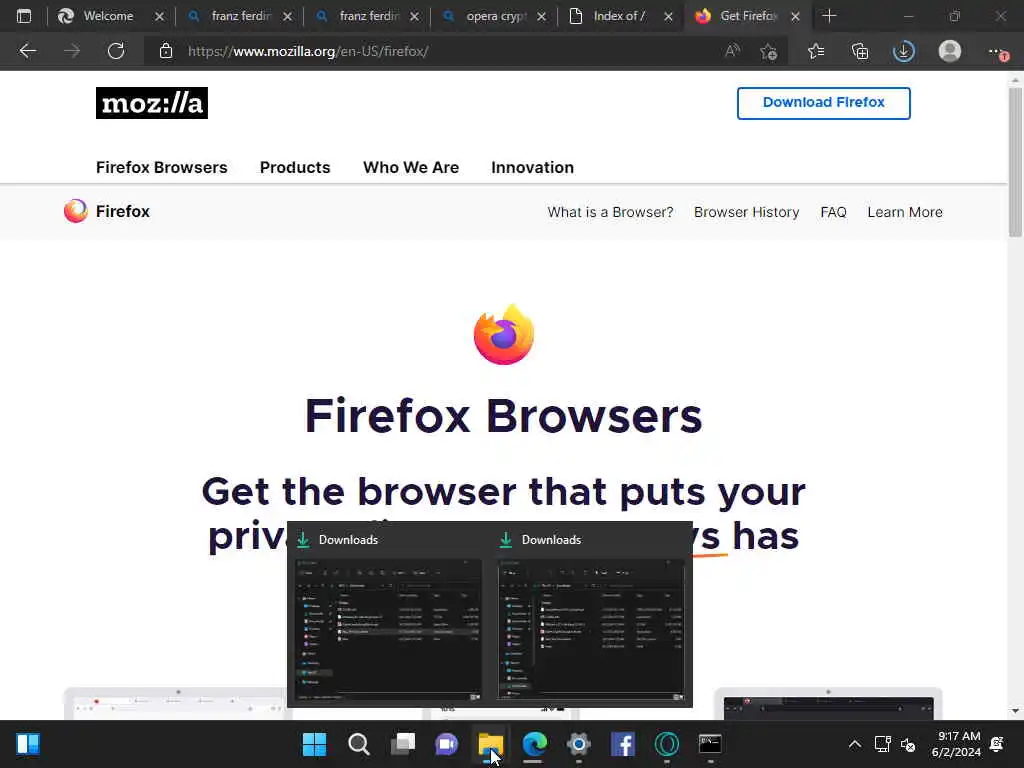View site information lock icon
Viewport: 1024px width, 768px height.
[166, 51]
